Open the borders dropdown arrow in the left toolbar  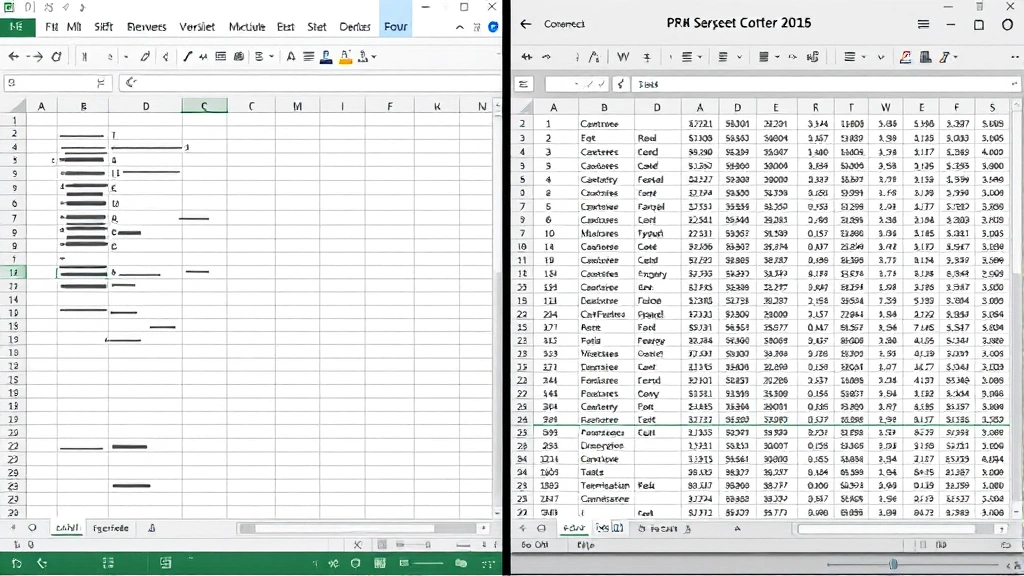click(x=271, y=57)
